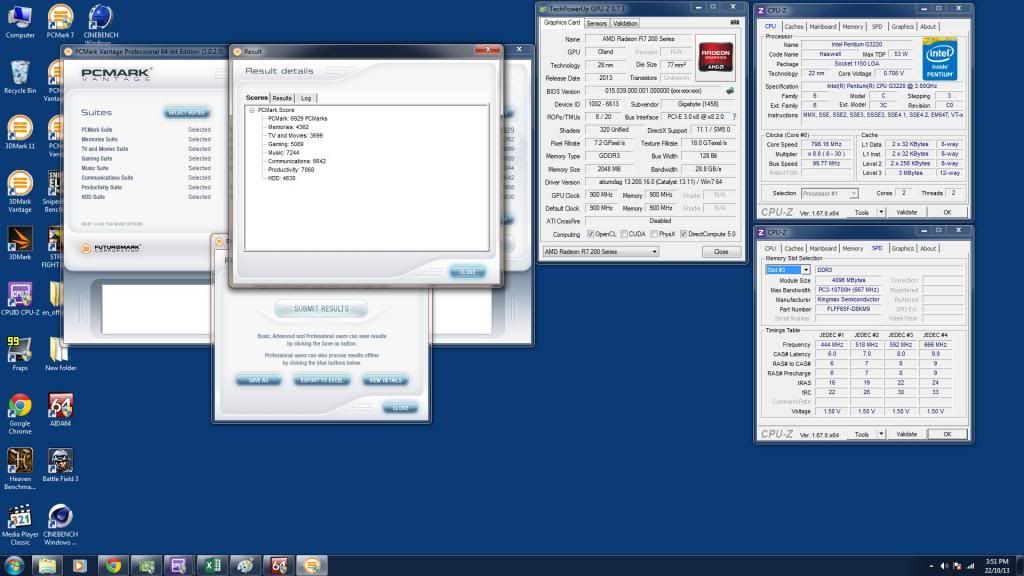Click the GPU-Z screenshot camera icon
1024x576 pixels.
(x=735, y=22)
